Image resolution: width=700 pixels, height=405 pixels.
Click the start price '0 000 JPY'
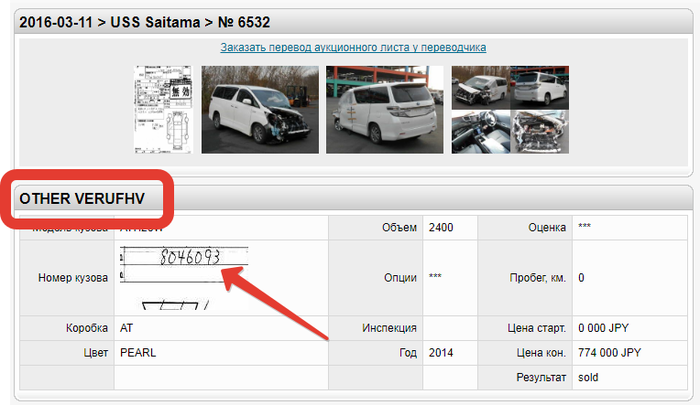(603, 328)
